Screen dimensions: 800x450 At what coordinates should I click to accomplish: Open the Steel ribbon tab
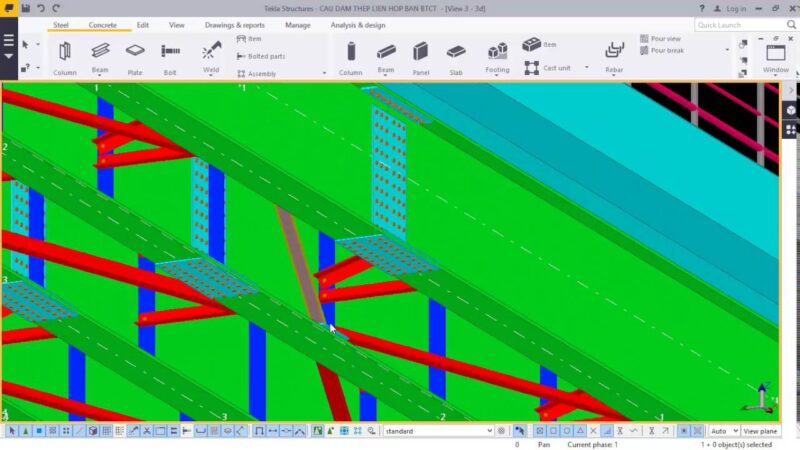pyautogui.click(x=61, y=25)
